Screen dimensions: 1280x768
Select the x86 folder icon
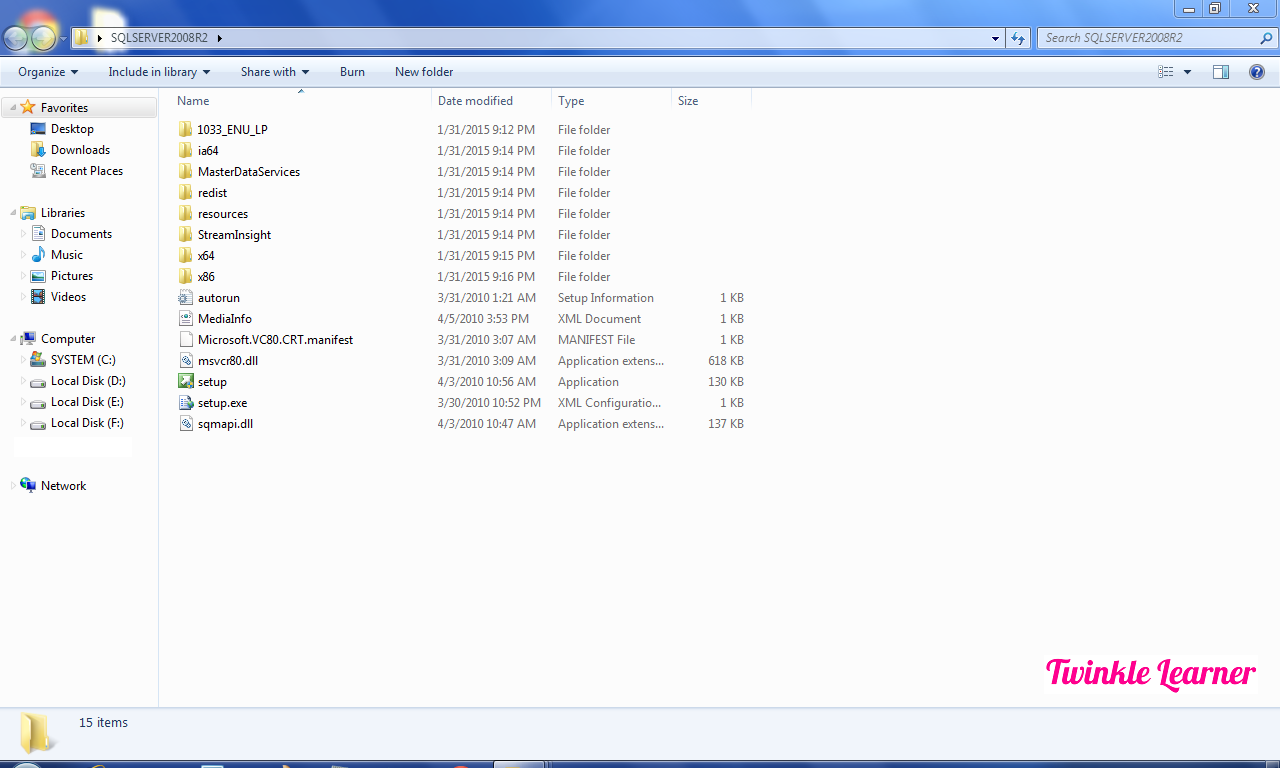pyautogui.click(x=185, y=277)
